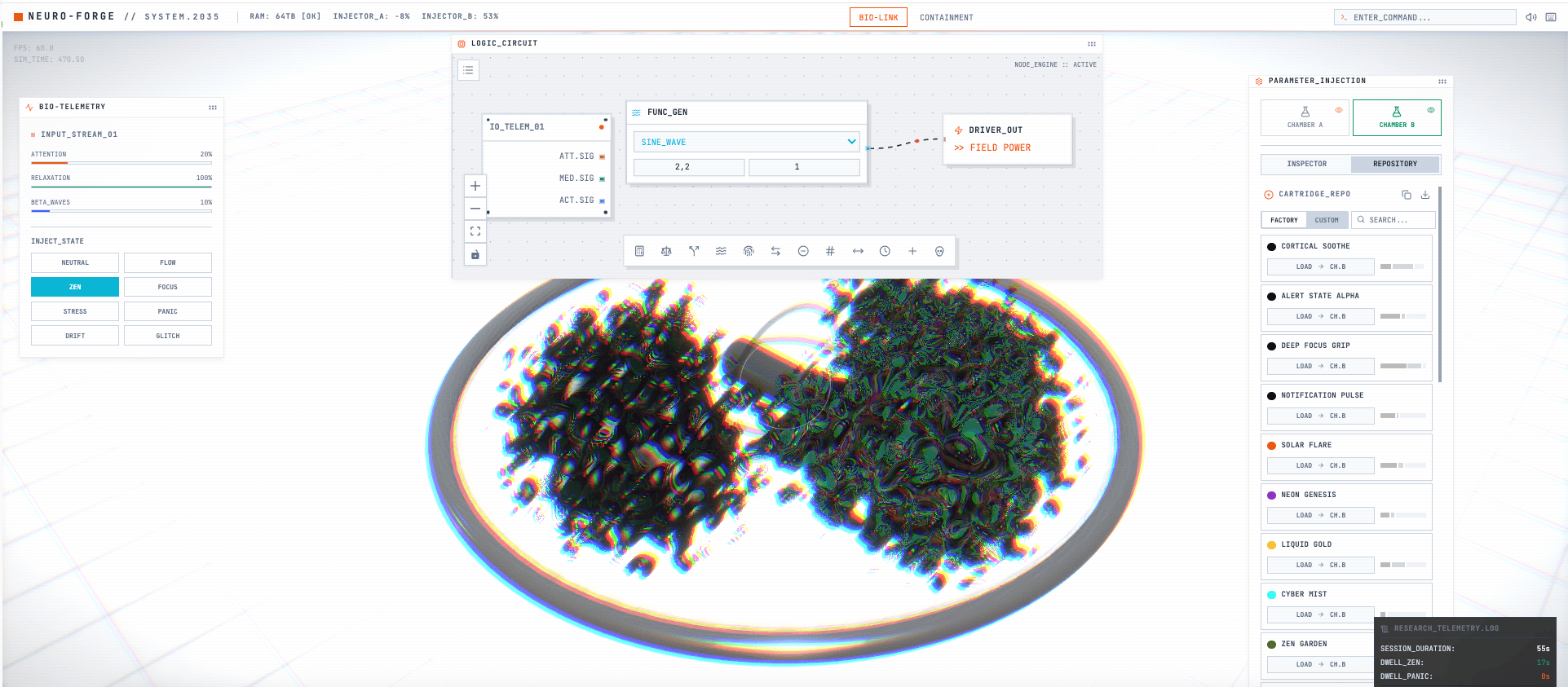The height and width of the screenshot is (687, 1568).
Task: Switch to the BIO-LINK tab
Action: (x=878, y=17)
